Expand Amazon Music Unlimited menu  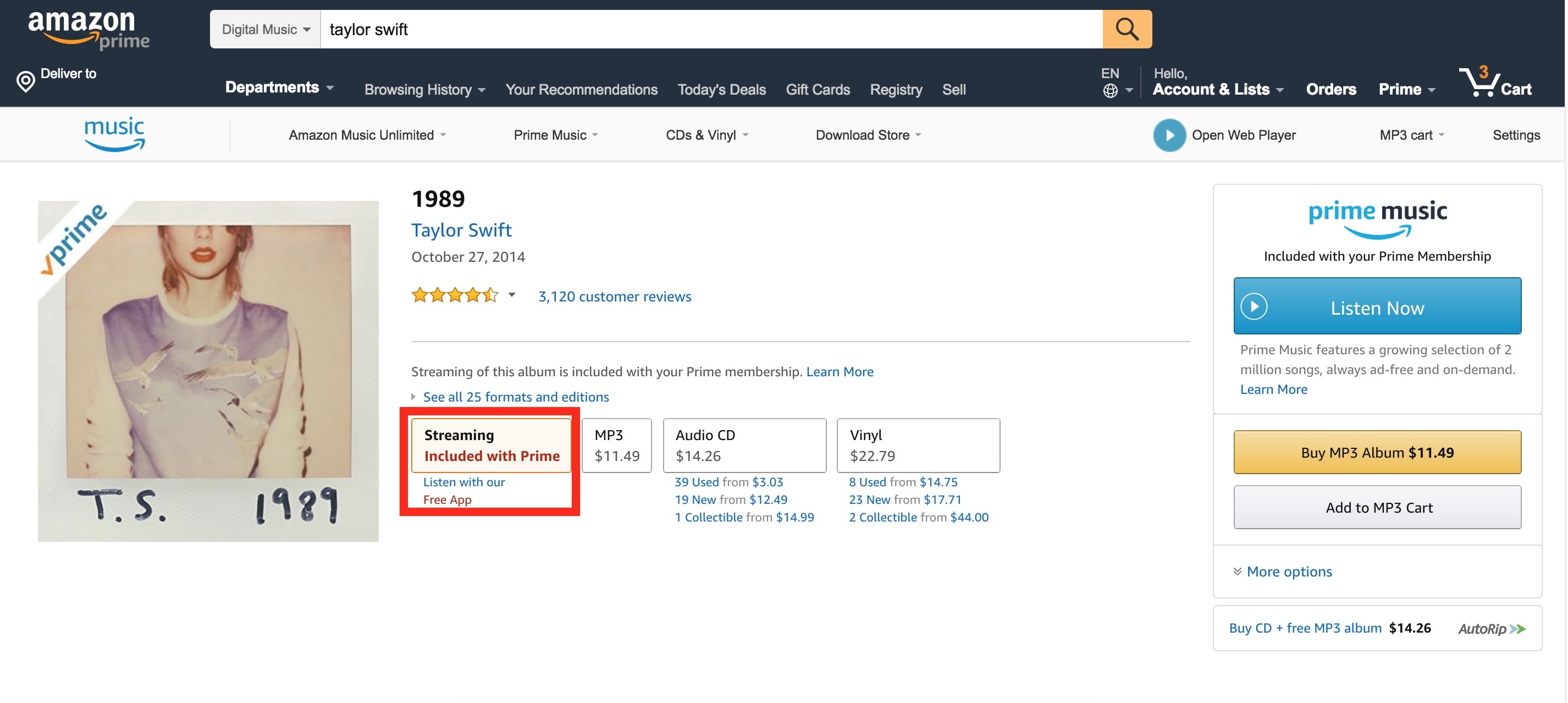click(x=367, y=135)
